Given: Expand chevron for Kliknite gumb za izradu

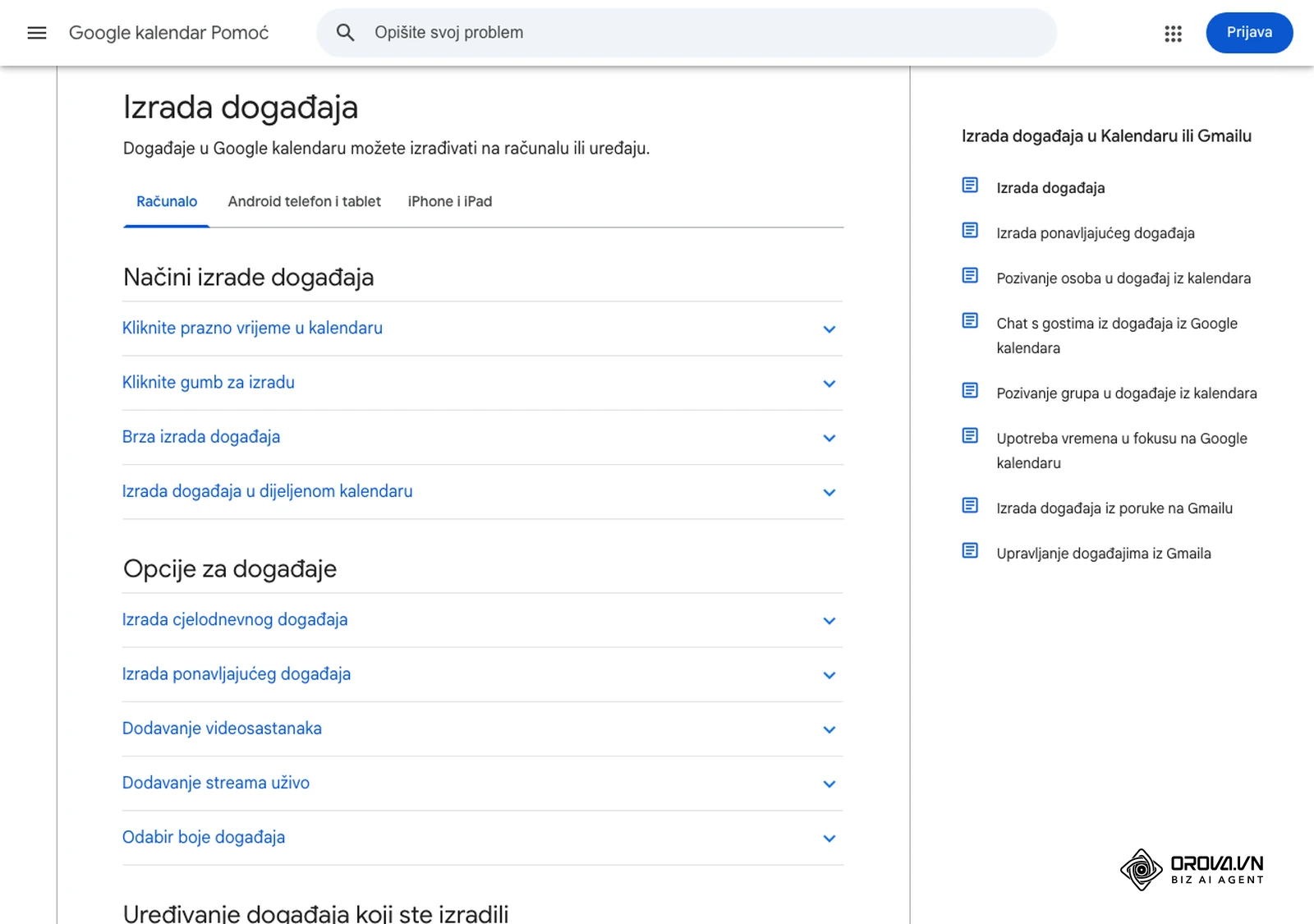Looking at the screenshot, I should (x=829, y=384).
